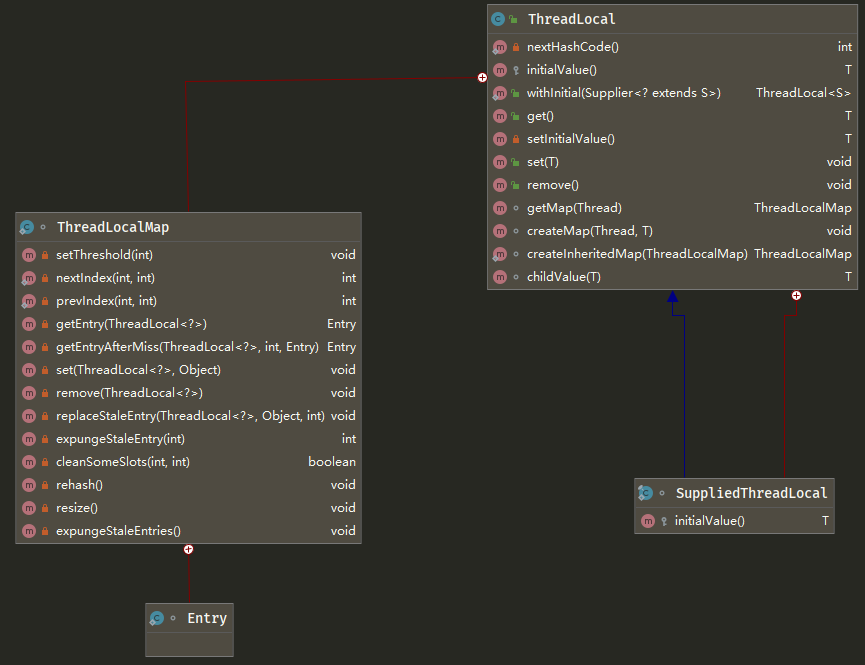The image size is (865, 665).
Task: Click ThreadLocal<S> return type of withInitial
Action: [x=804, y=93]
